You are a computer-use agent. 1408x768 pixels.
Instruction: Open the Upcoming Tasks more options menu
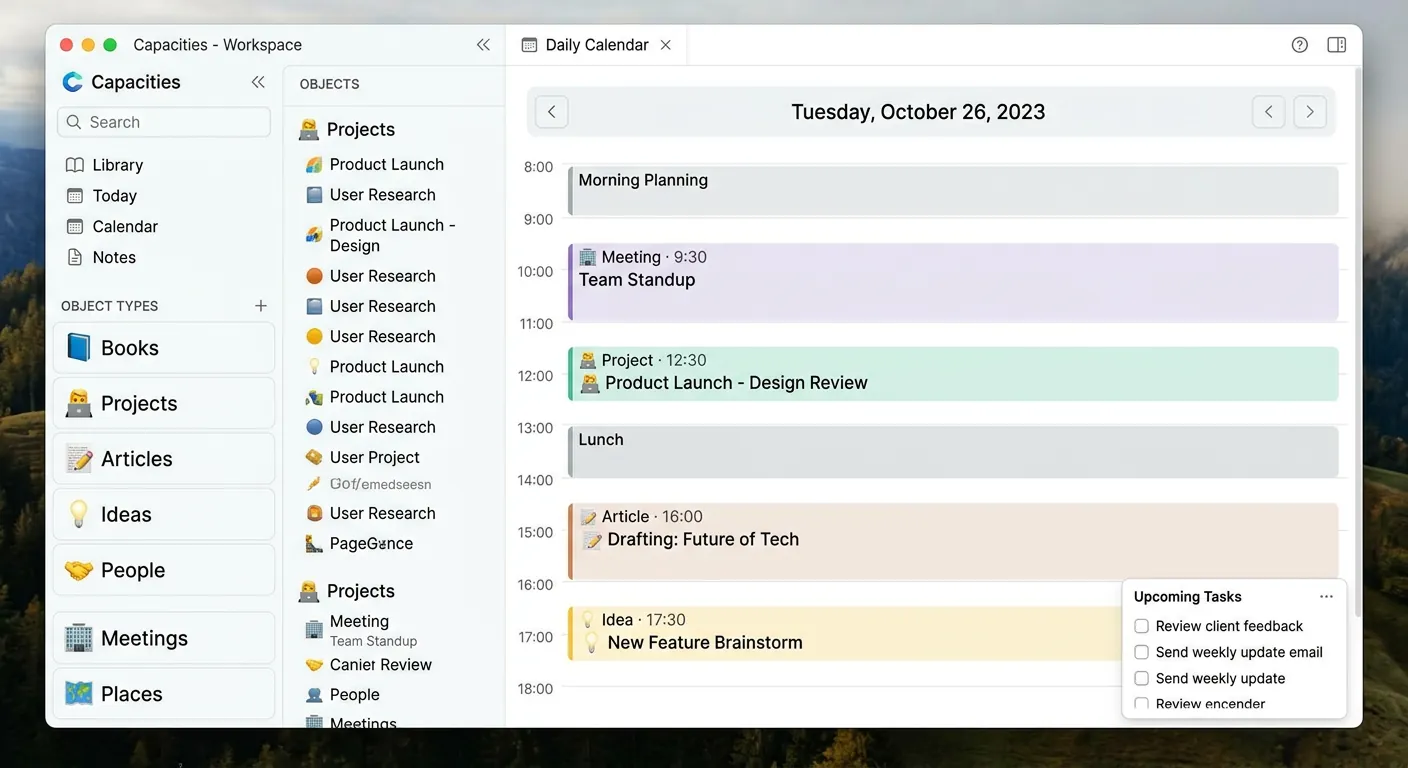tap(1326, 597)
